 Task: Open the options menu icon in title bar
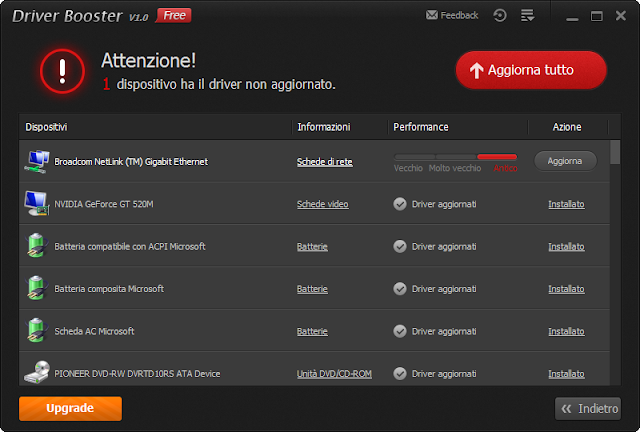click(x=527, y=16)
